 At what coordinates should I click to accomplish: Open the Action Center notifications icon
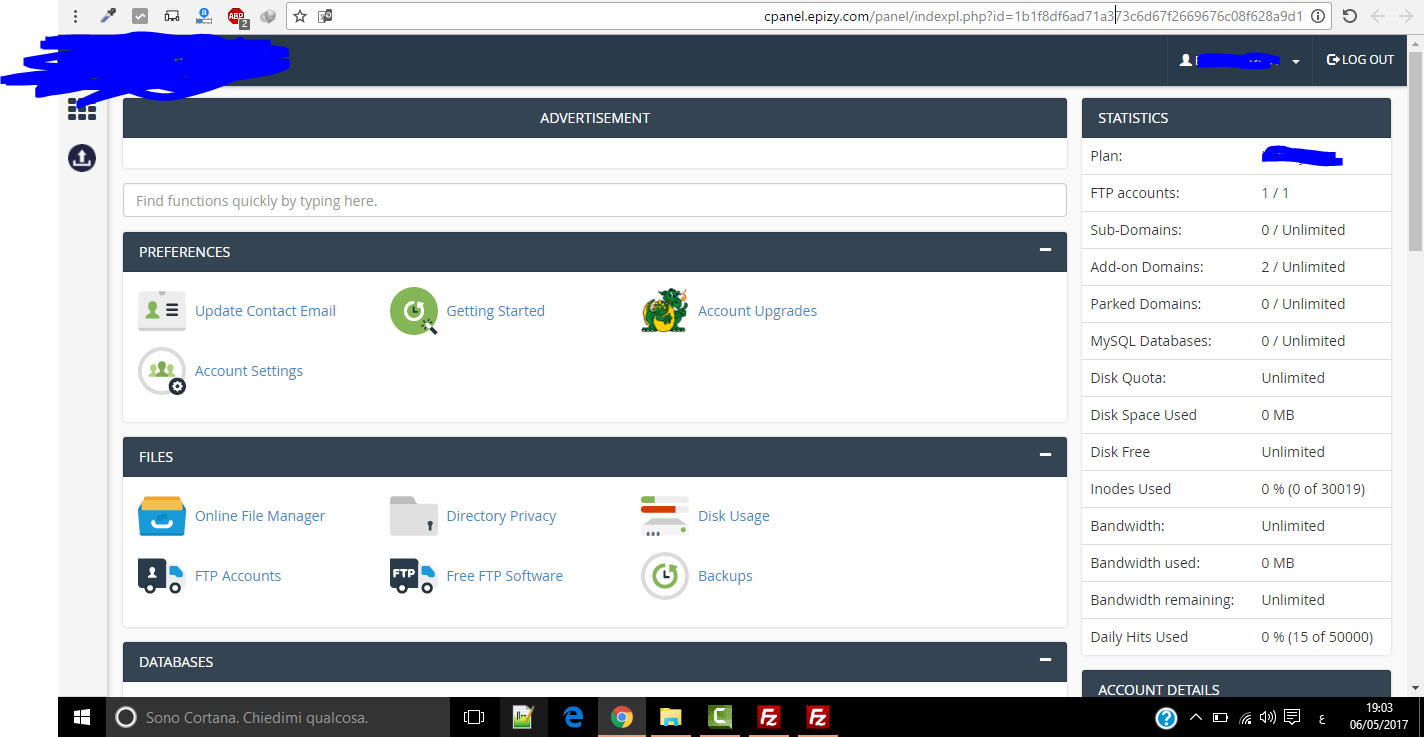point(1293,717)
